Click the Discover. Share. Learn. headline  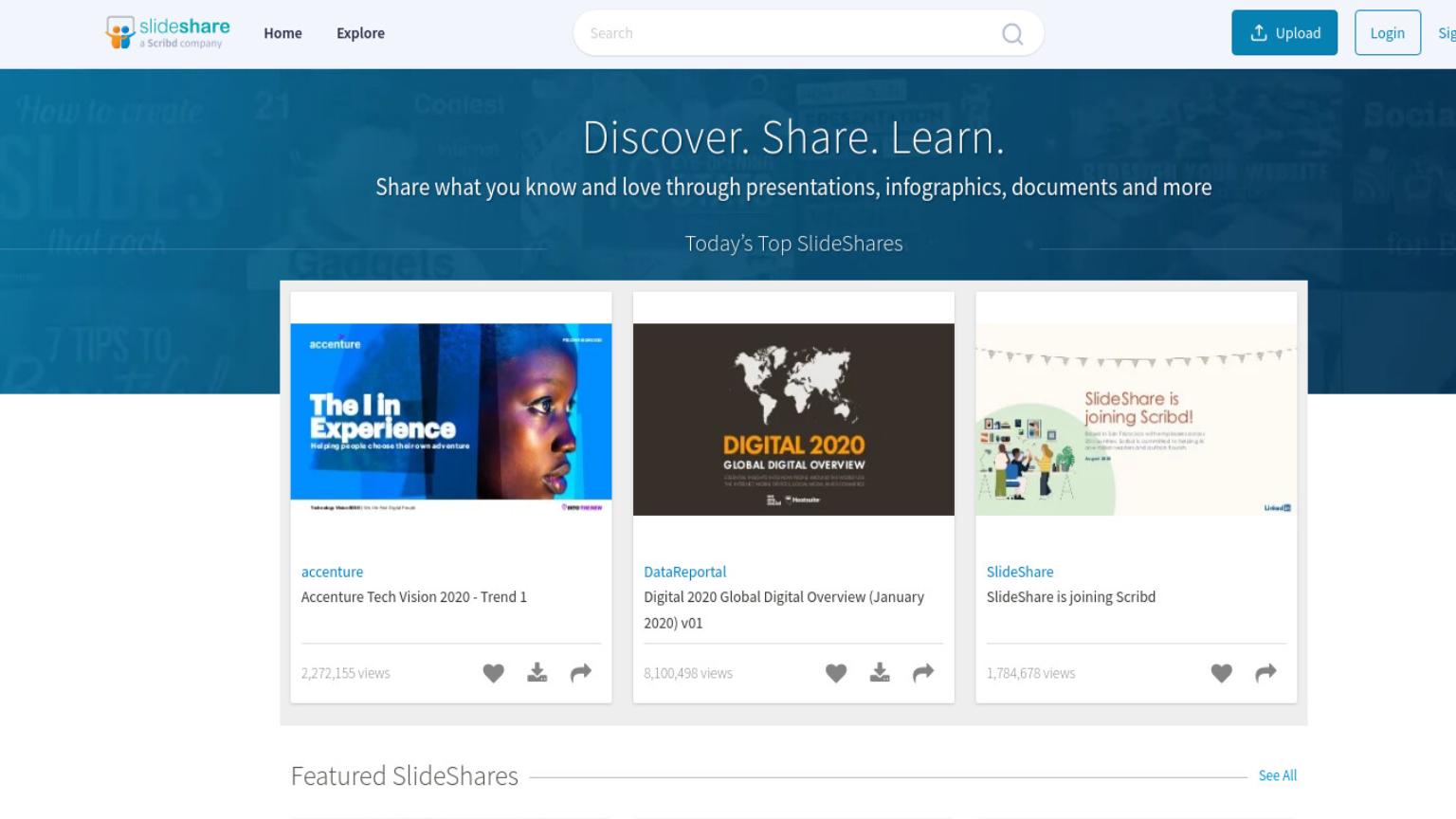point(793,137)
